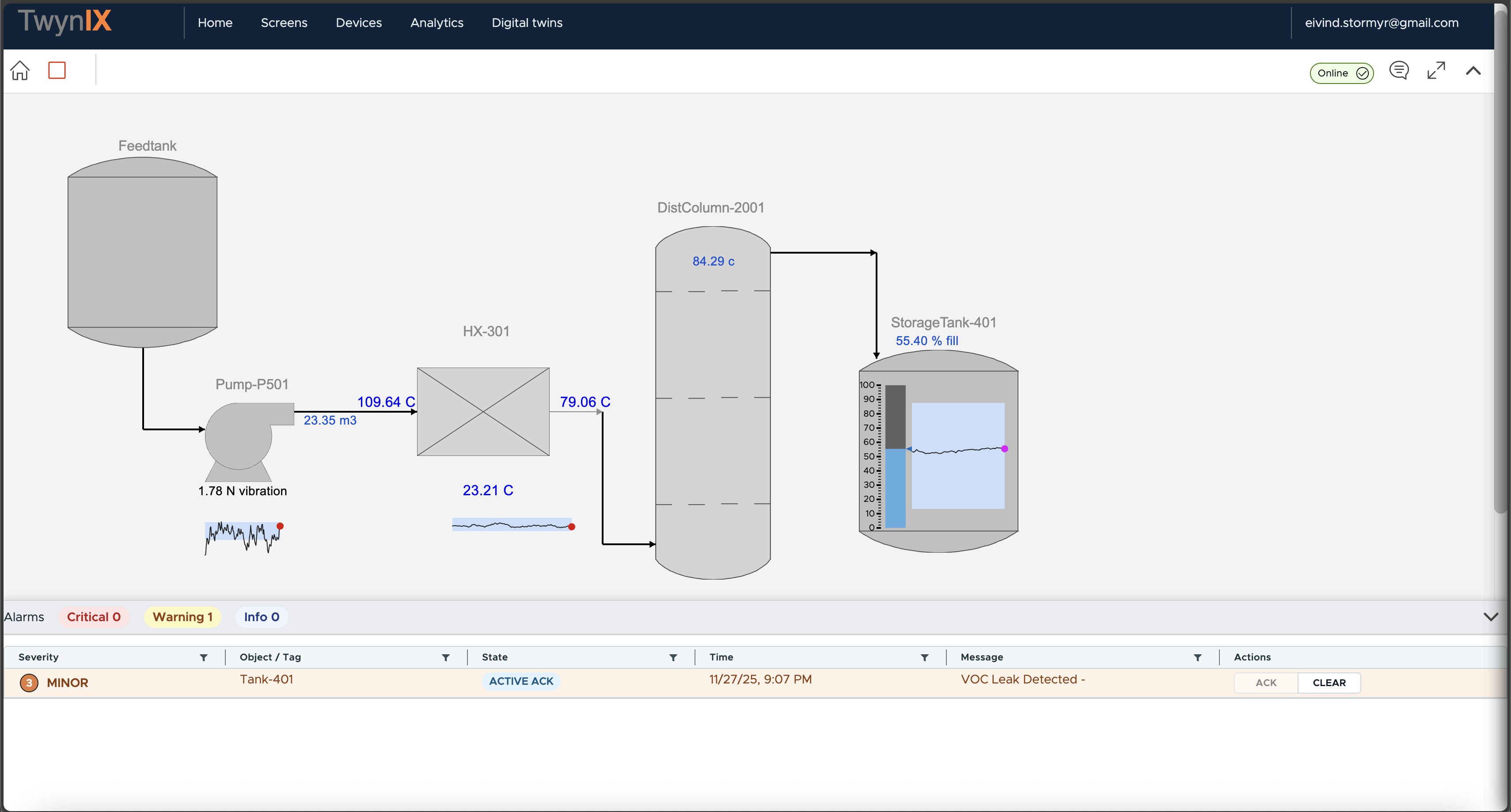Image resolution: width=1511 pixels, height=812 pixels.
Task: Click the StorageTank-401 level gauge bar
Action: coord(895,456)
